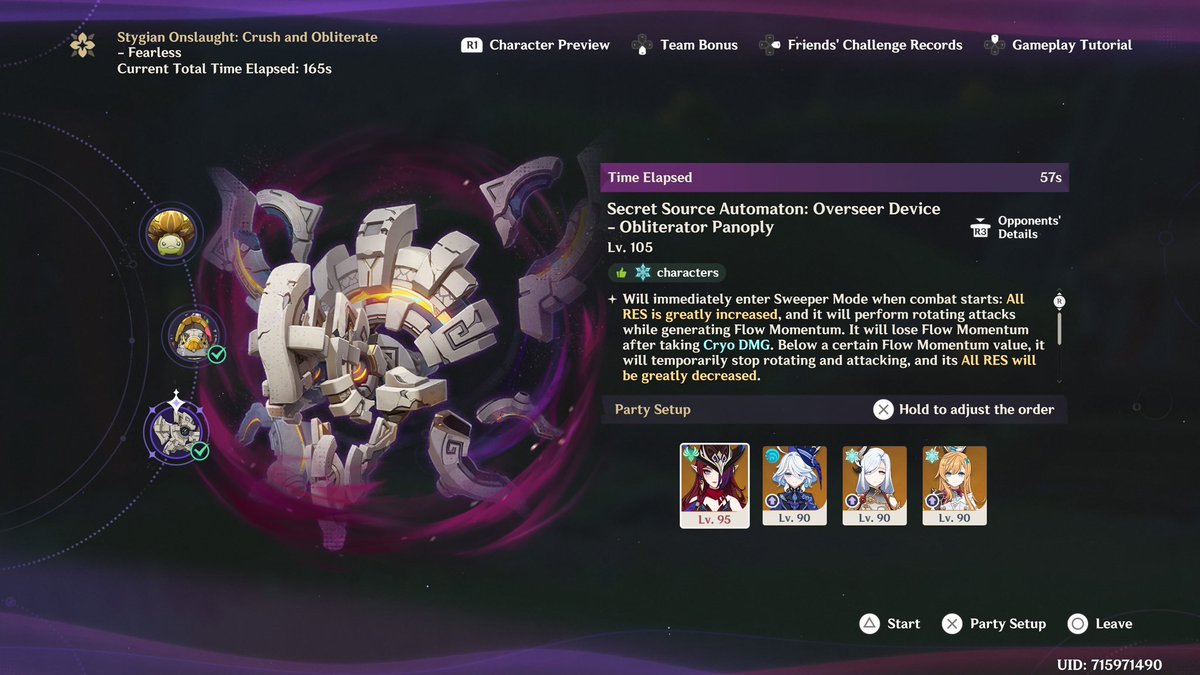Image resolution: width=1200 pixels, height=675 pixels.
Task: Click the Cryo DMG highlighted text
Action: 736,344
